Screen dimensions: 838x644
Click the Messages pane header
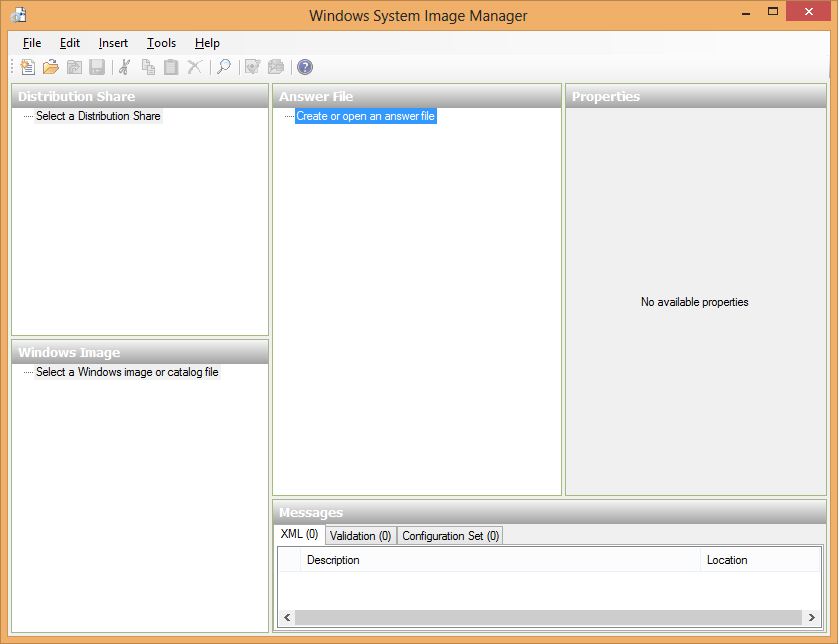tap(549, 513)
